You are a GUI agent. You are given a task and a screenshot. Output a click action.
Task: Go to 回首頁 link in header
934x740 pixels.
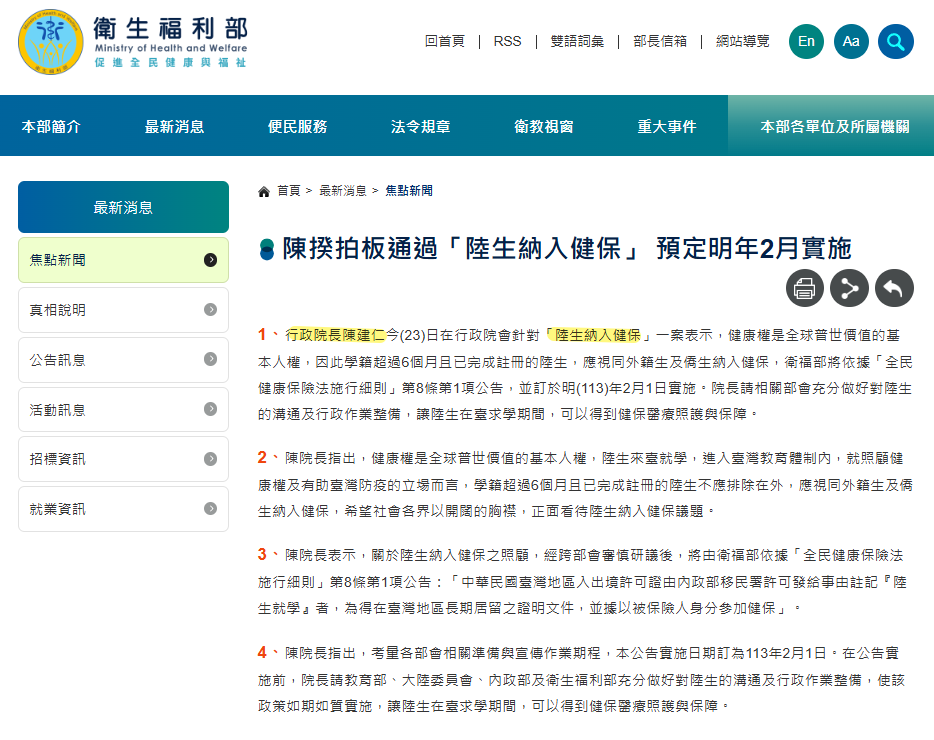[445, 41]
